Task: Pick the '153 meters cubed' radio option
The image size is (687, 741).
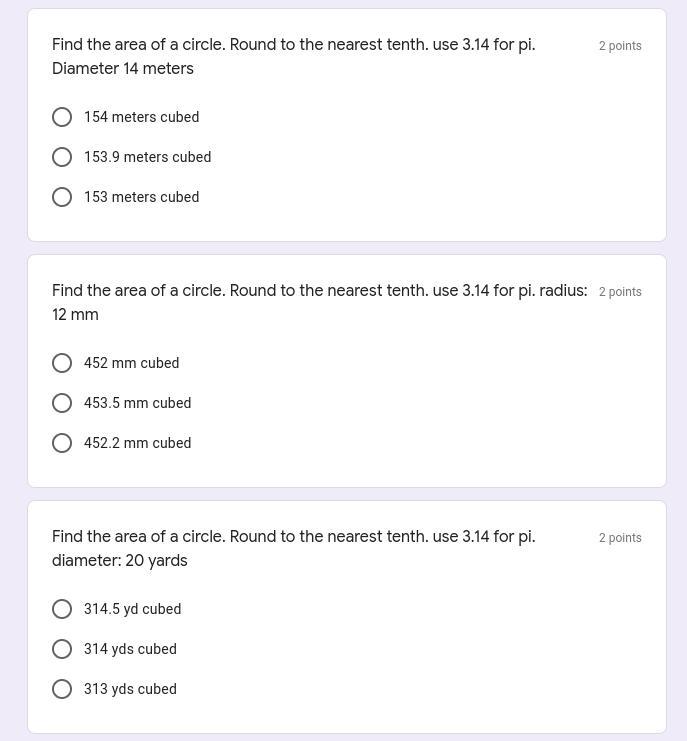Action: coord(62,197)
